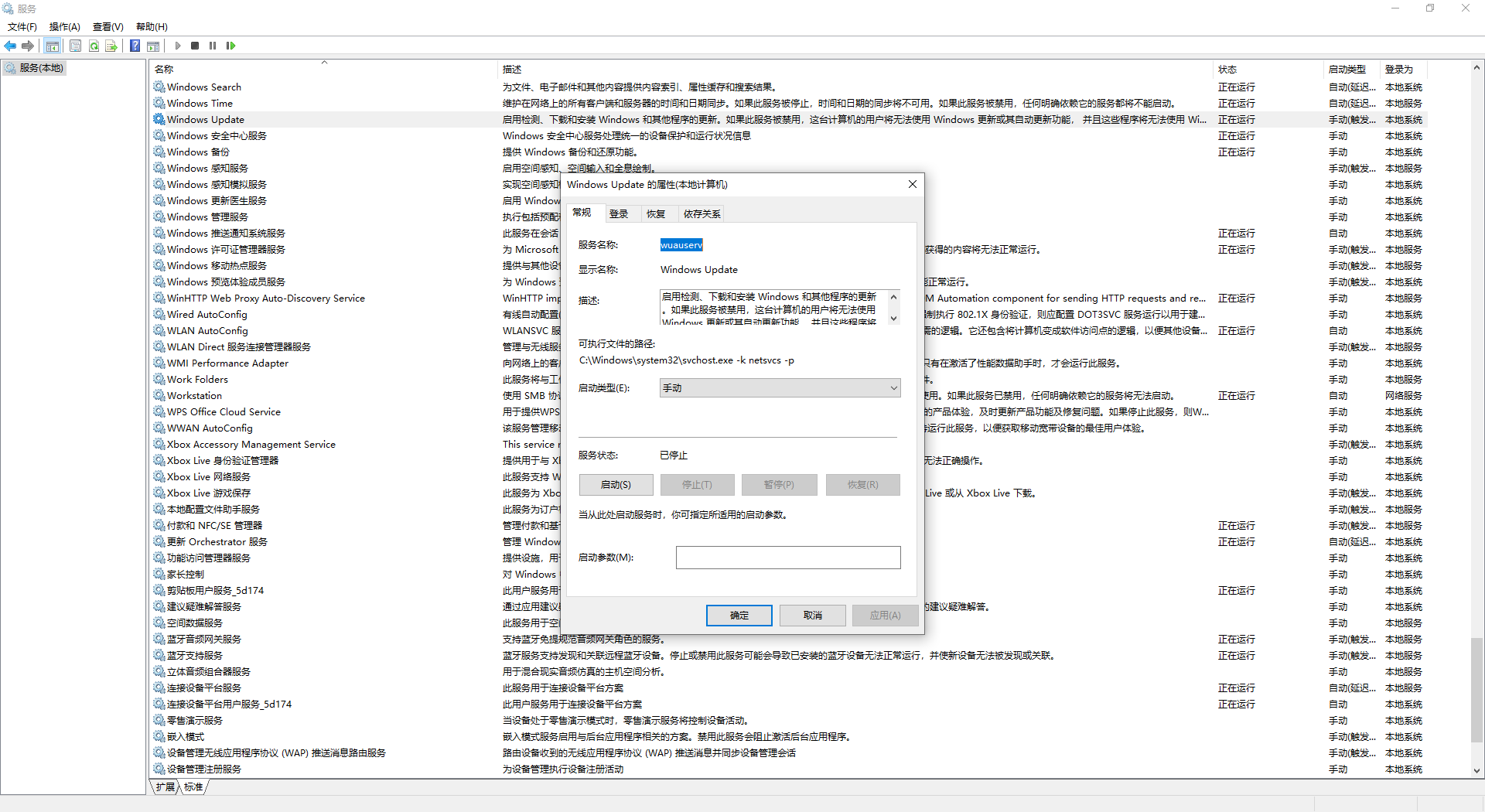The image size is (1485, 812).
Task: Refresh the services list via toolbar icon
Action: click(x=94, y=46)
